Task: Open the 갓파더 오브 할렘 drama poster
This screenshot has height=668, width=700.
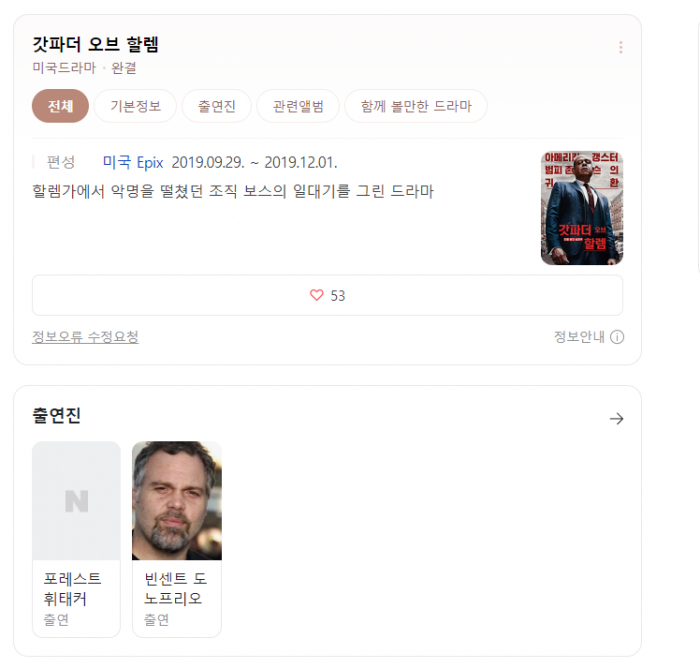Action: [x=581, y=208]
